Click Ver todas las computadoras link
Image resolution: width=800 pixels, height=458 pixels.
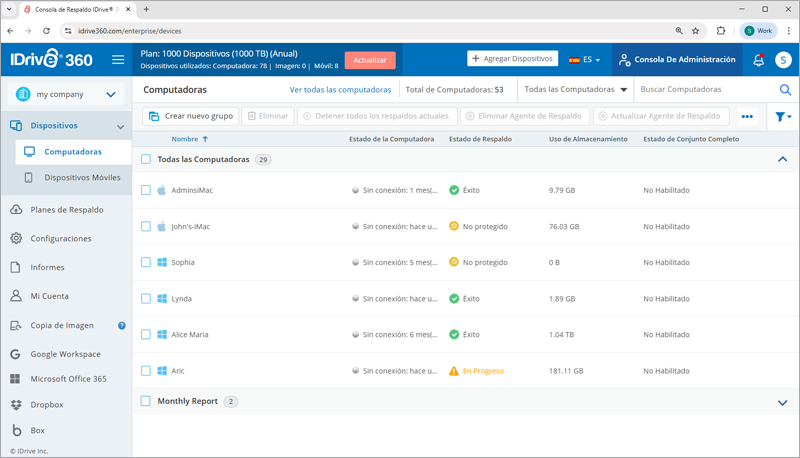(x=340, y=90)
